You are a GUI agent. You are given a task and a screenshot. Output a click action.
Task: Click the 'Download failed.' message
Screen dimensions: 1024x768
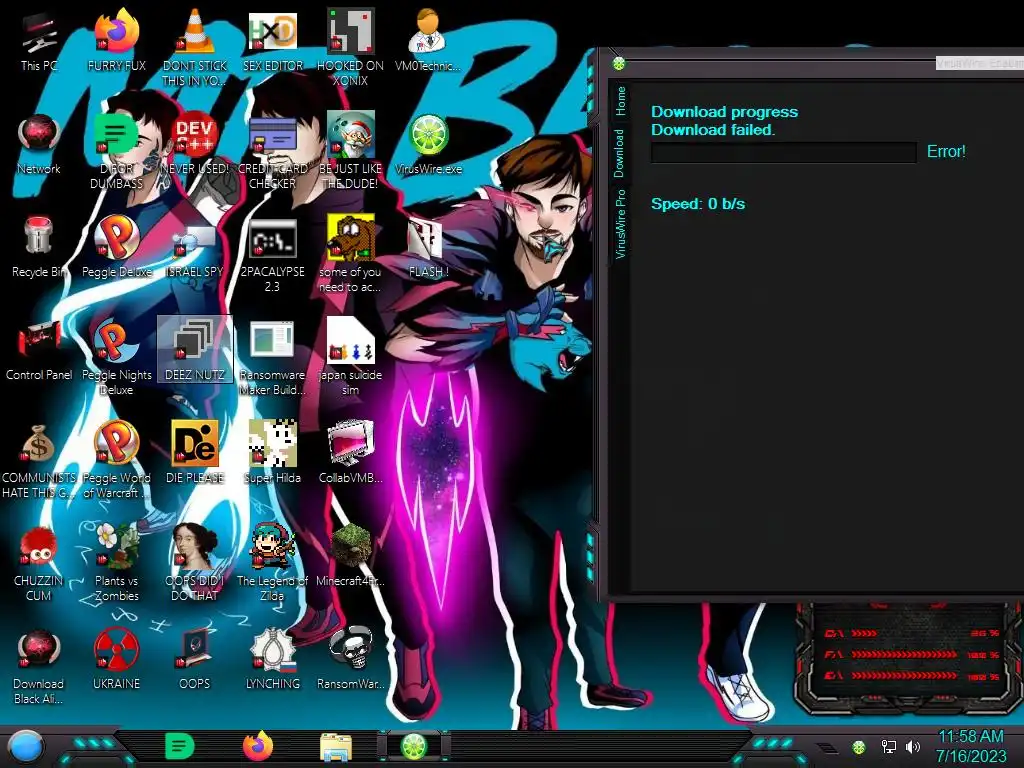tap(712, 130)
